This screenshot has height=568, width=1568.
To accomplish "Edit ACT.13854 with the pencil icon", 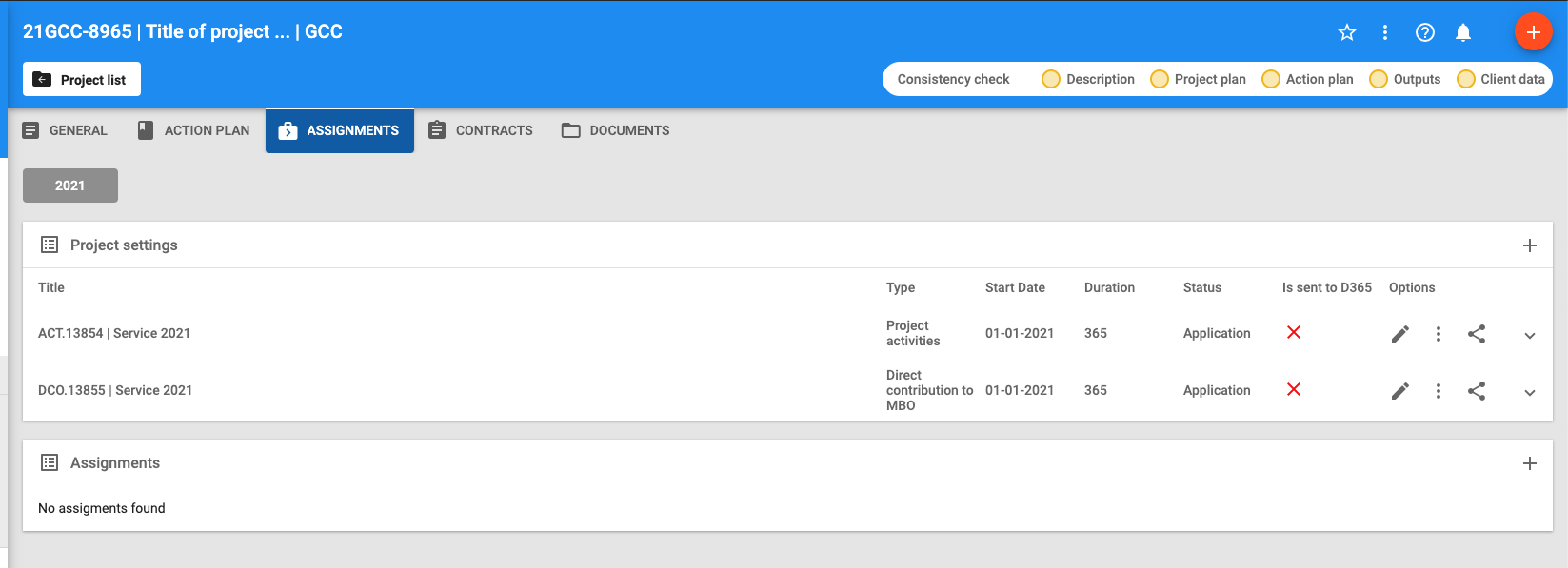I will (x=1399, y=334).
